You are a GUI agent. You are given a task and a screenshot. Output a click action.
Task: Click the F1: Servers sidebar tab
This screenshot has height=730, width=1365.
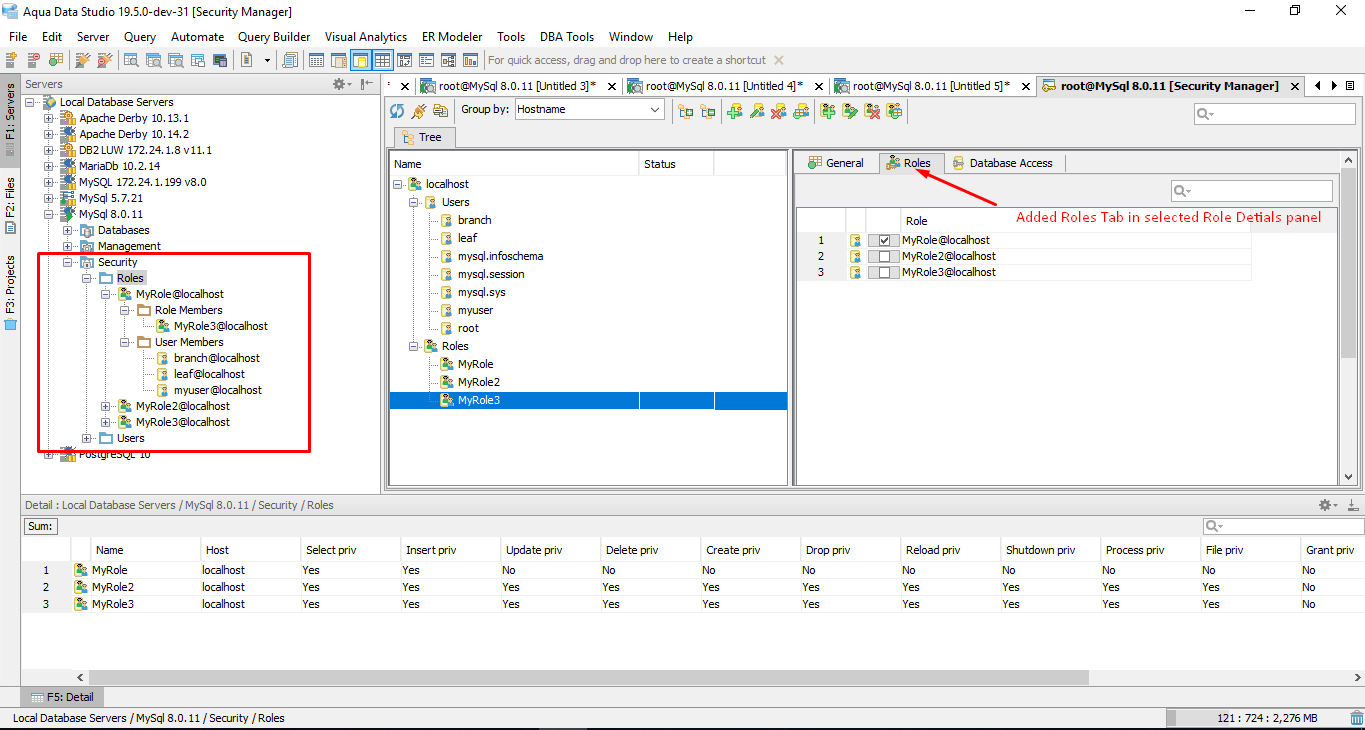click(10, 118)
